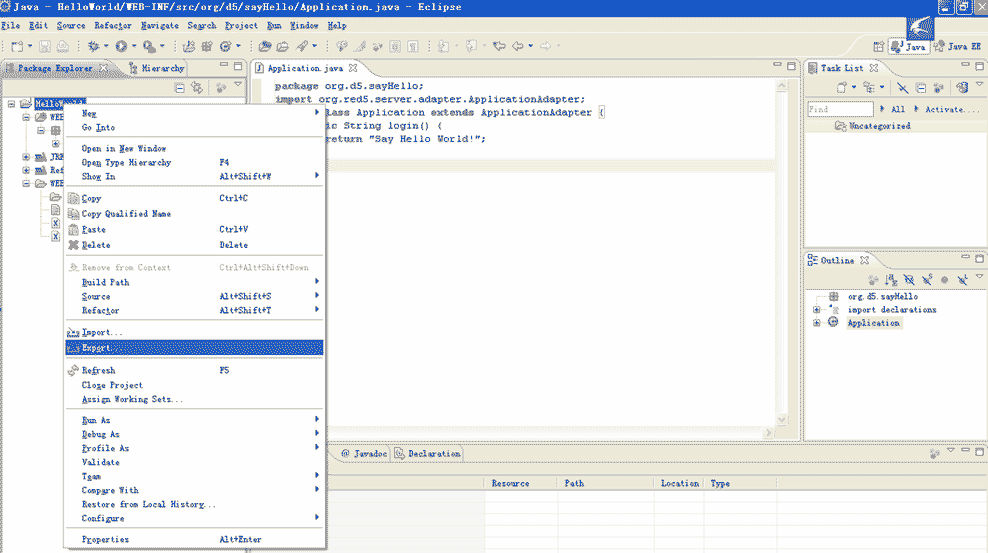The width and height of the screenshot is (988, 553).
Task: Open the Outline view menu arrow
Action: click(979, 276)
